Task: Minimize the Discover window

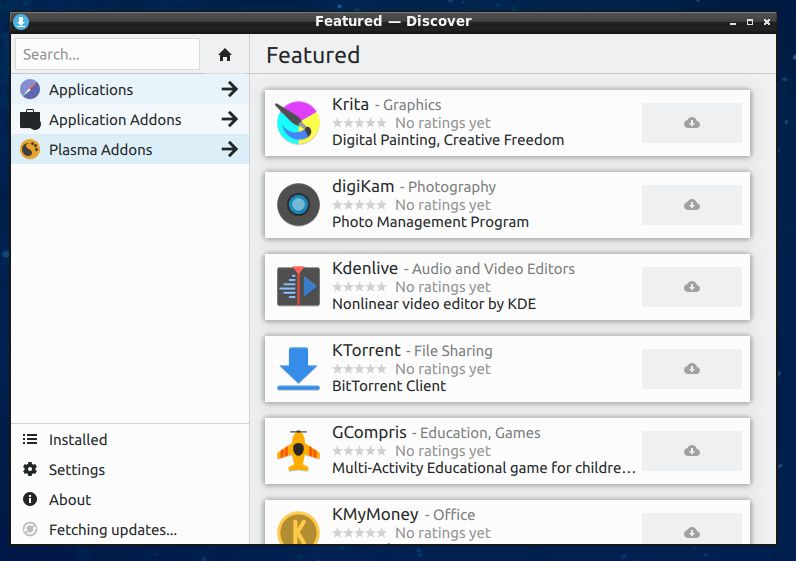Action: click(733, 22)
